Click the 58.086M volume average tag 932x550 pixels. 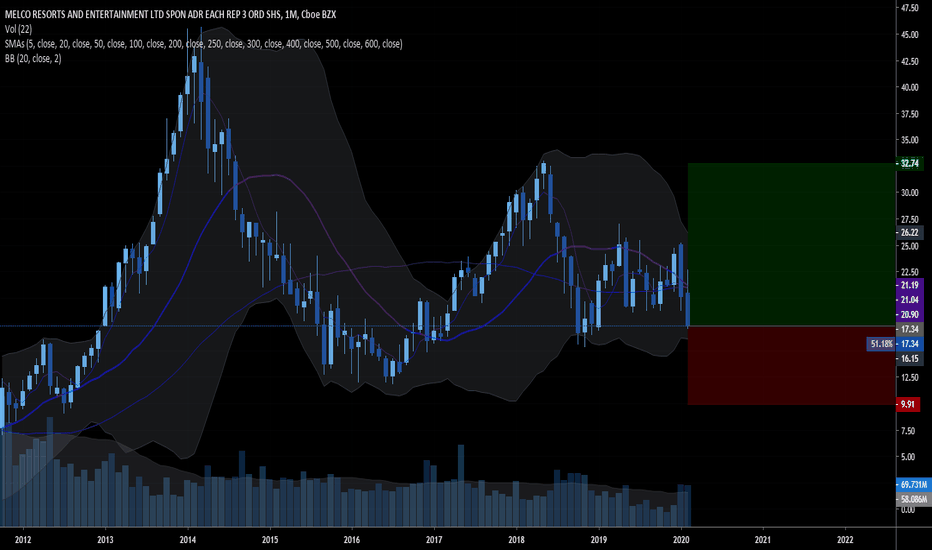(914, 499)
